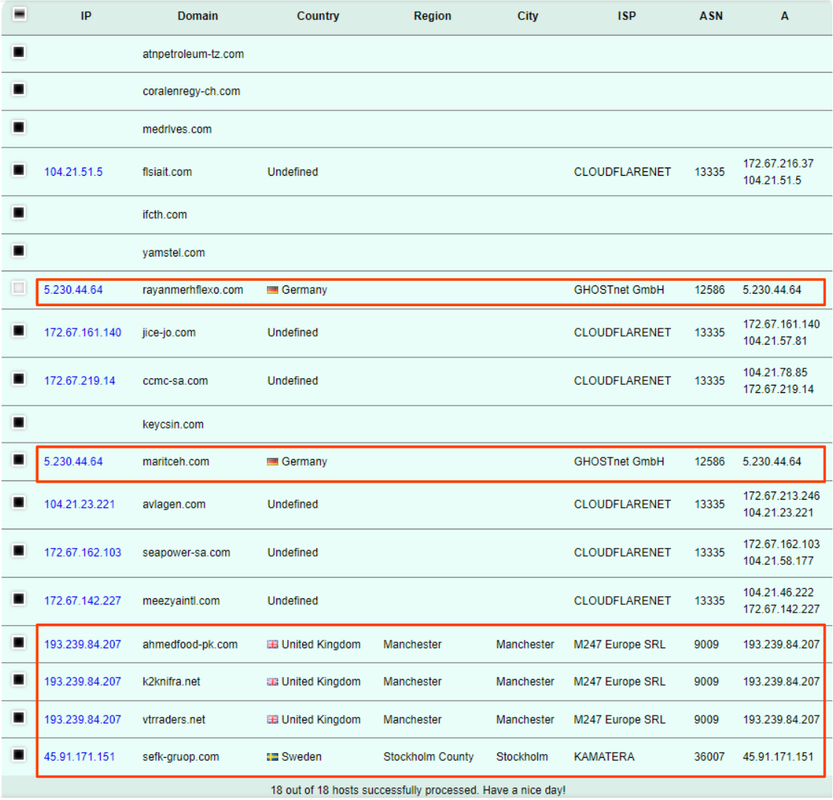Toggle the checkbox for seapower-sa.com
833x800 pixels.
(x=19, y=550)
